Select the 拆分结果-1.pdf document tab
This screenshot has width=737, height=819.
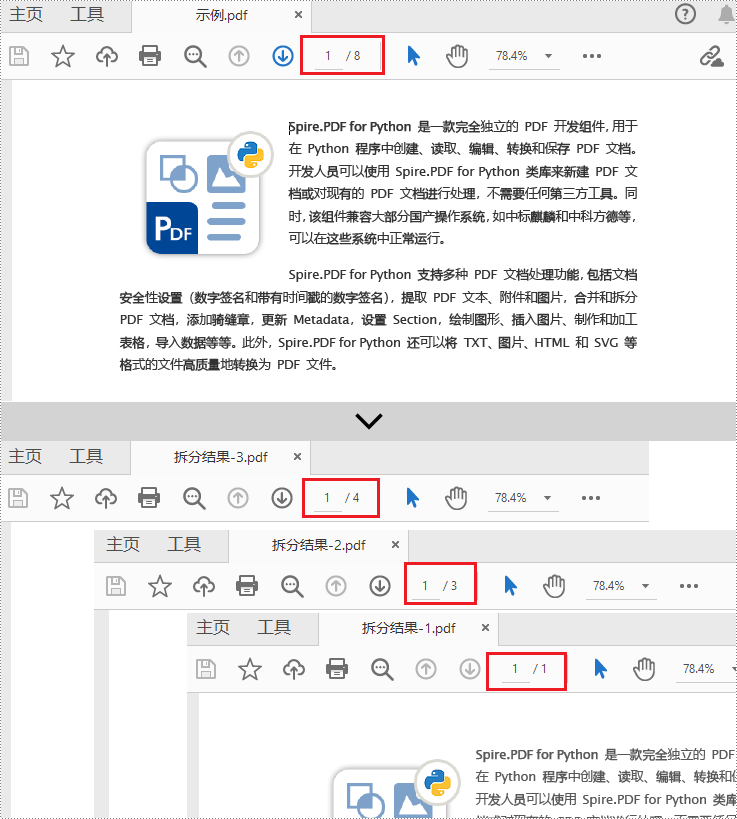(x=408, y=628)
